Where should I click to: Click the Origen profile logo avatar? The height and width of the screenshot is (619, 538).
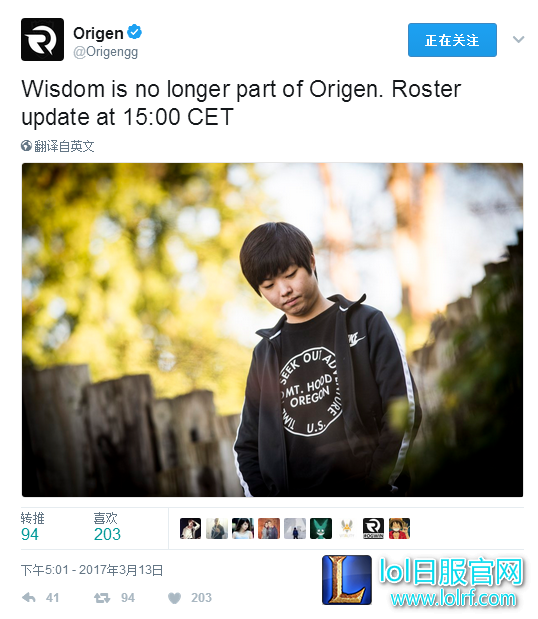42,39
